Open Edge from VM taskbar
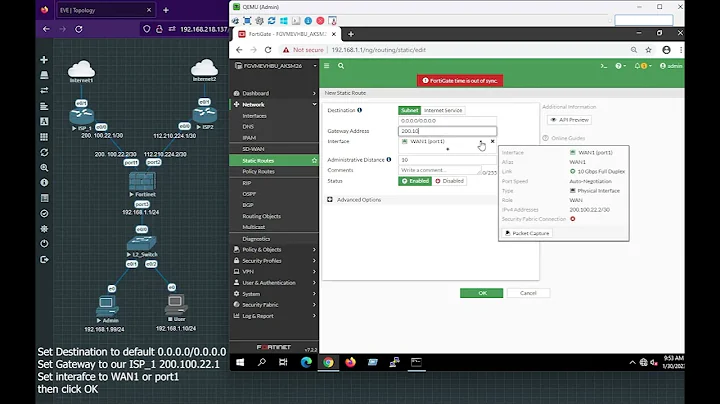Image resolution: width=720 pixels, height=404 pixels. point(306,362)
